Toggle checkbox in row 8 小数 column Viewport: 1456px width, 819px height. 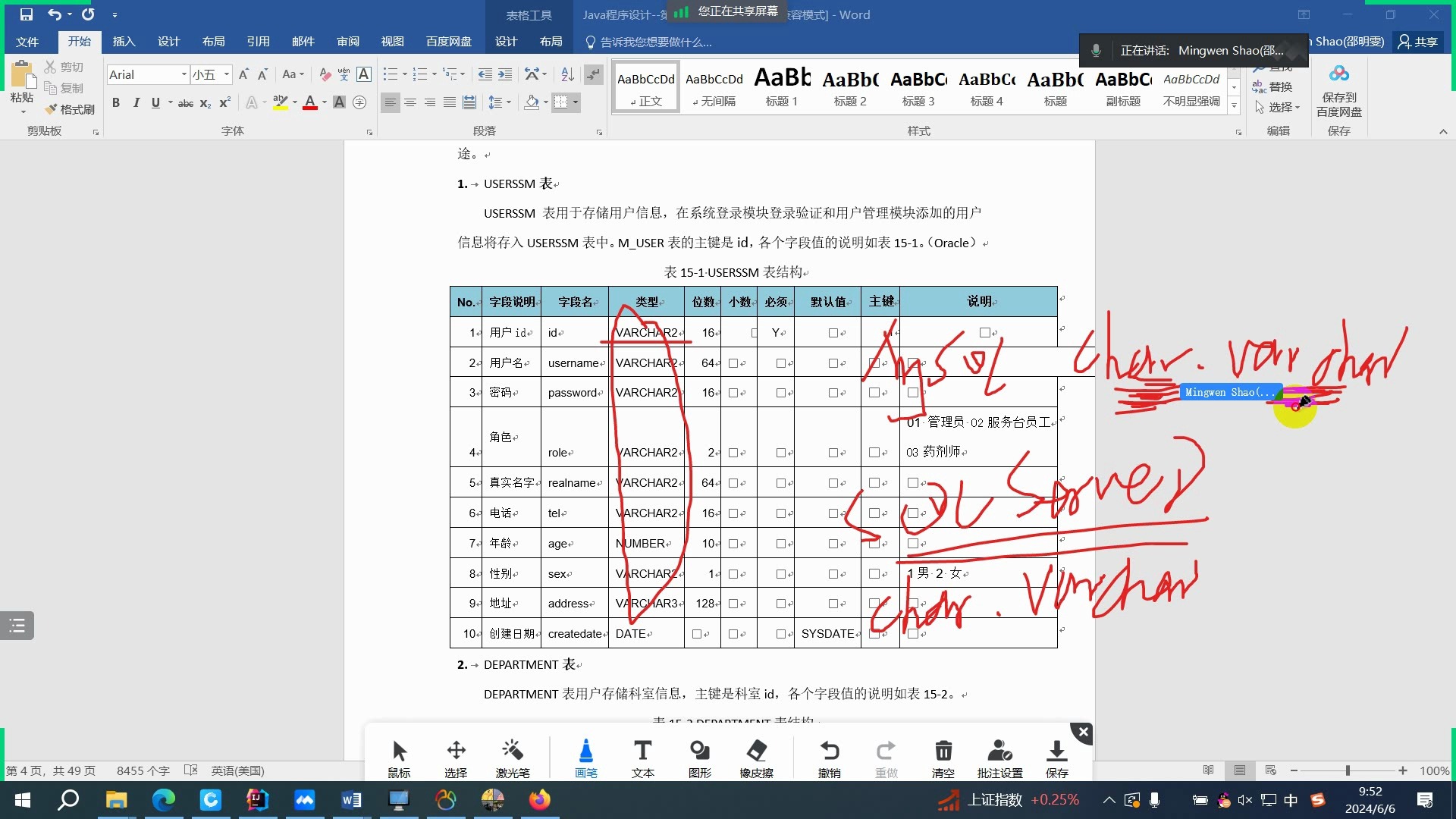[735, 573]
